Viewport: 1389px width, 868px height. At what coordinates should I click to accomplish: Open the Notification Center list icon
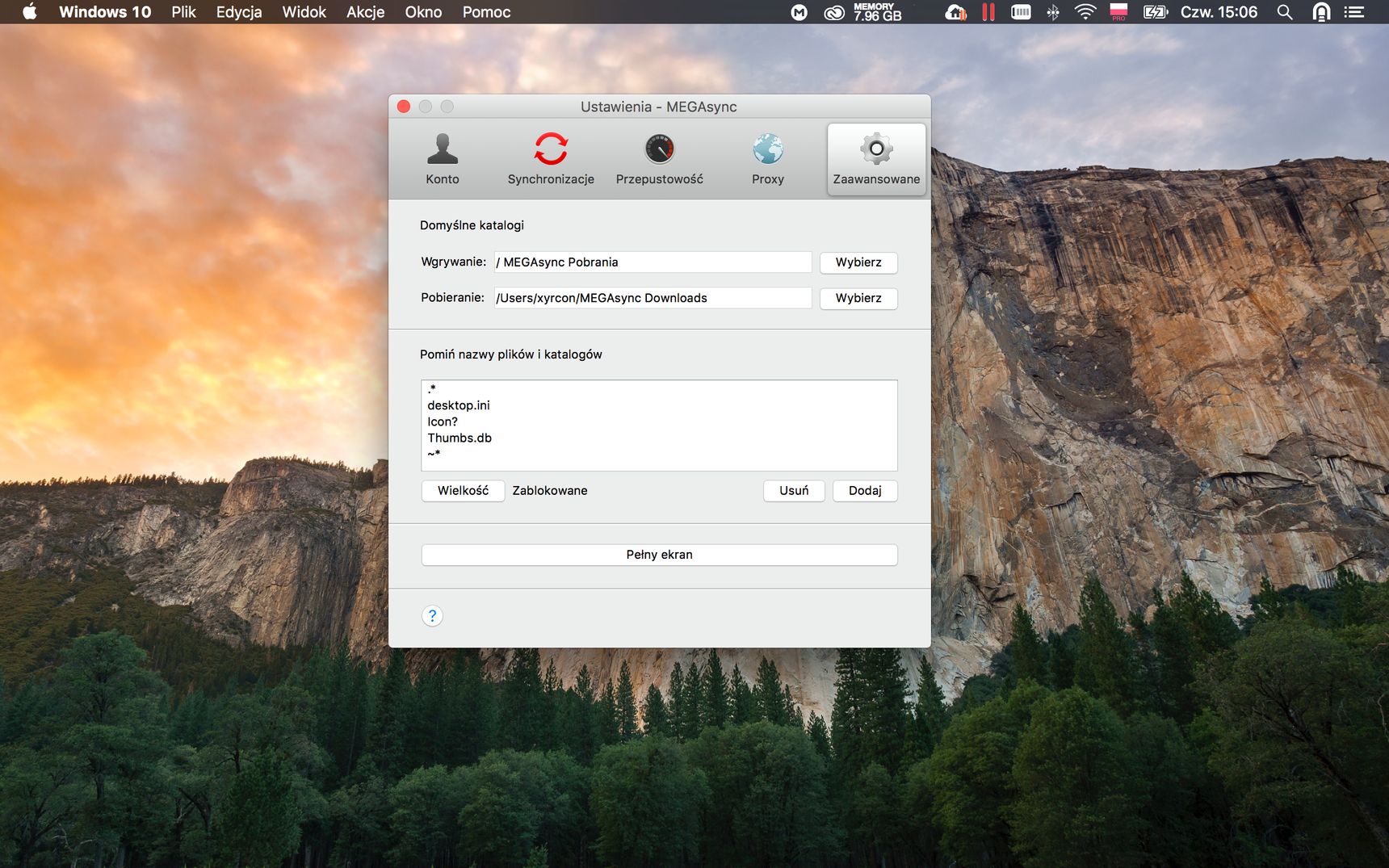pos(1354,12)
